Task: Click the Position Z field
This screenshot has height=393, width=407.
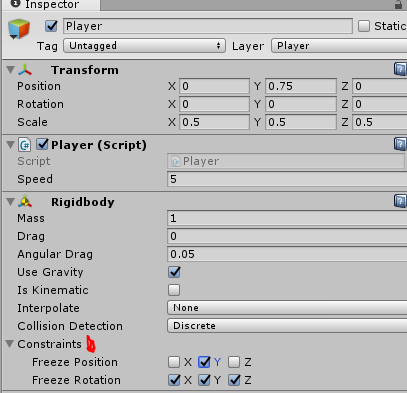Action: click(380, 86)
